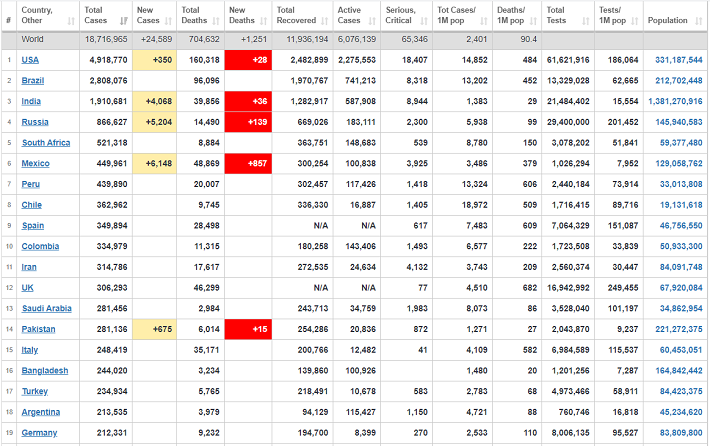Sort table by Total Cases arrows
The image size is (710, 446).
124,21
